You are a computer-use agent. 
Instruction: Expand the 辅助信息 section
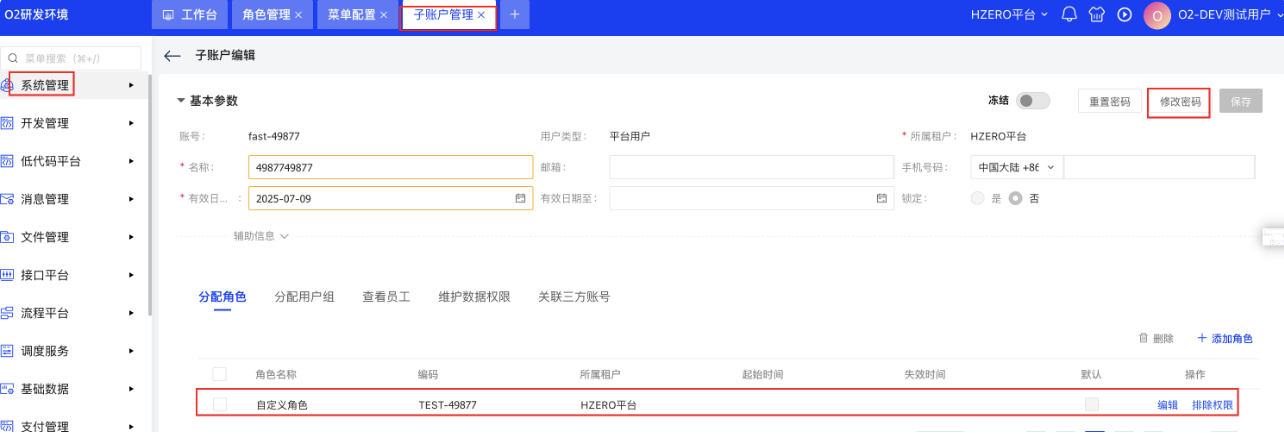tap(261, 236)
